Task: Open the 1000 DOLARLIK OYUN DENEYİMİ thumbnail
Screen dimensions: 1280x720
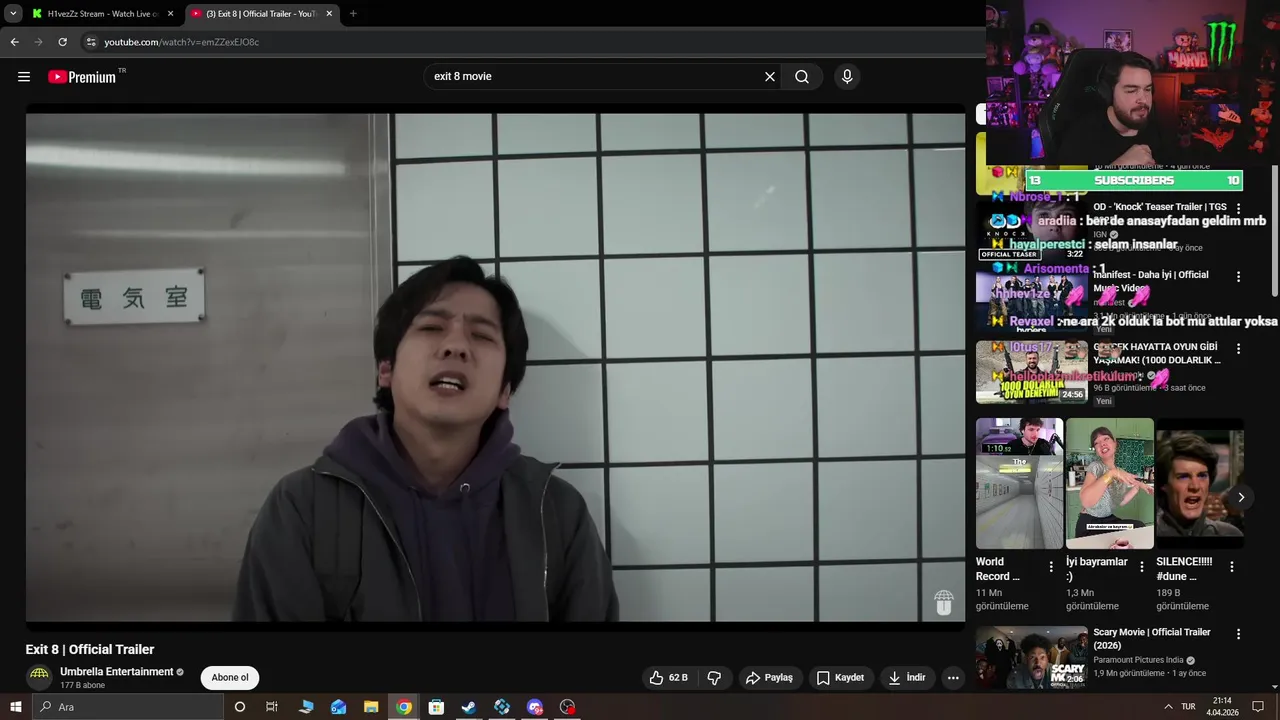Action: tap(1031, 372)
